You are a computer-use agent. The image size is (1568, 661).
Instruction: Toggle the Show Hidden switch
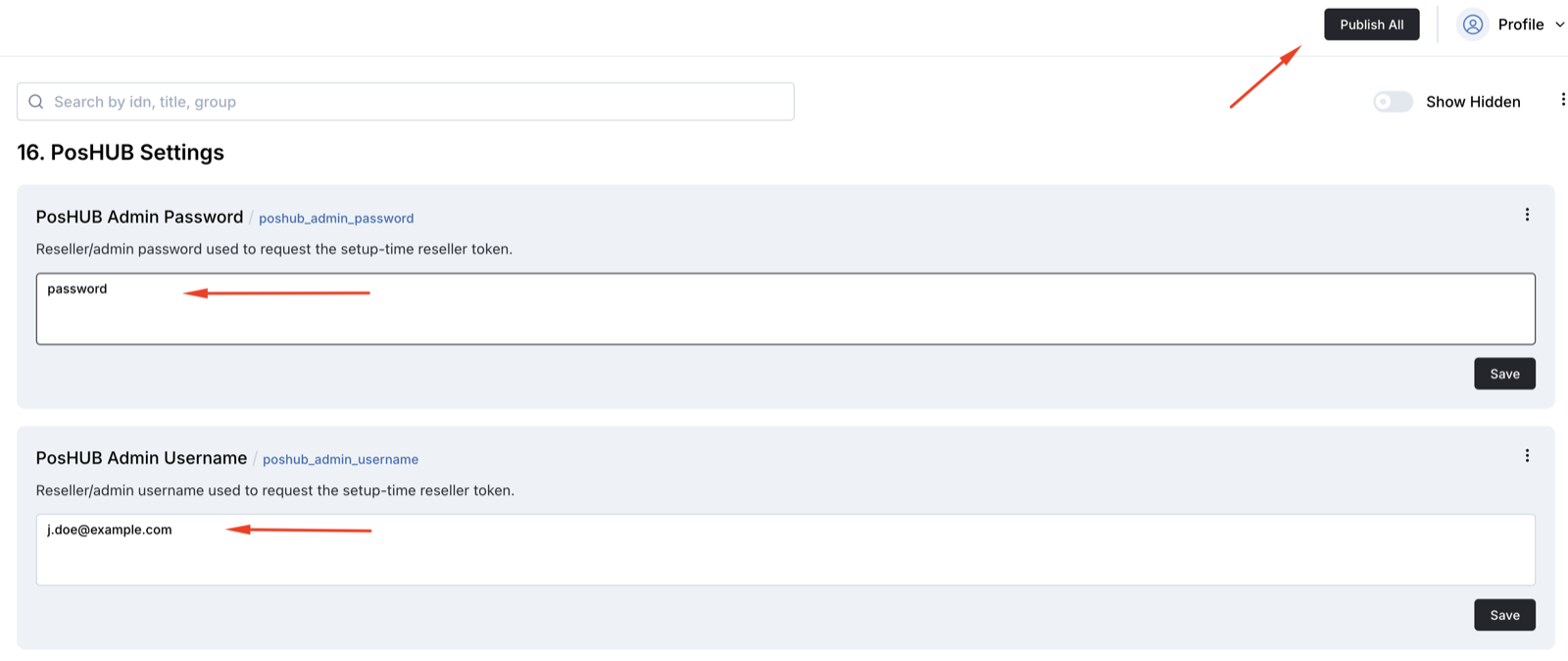1393,102
